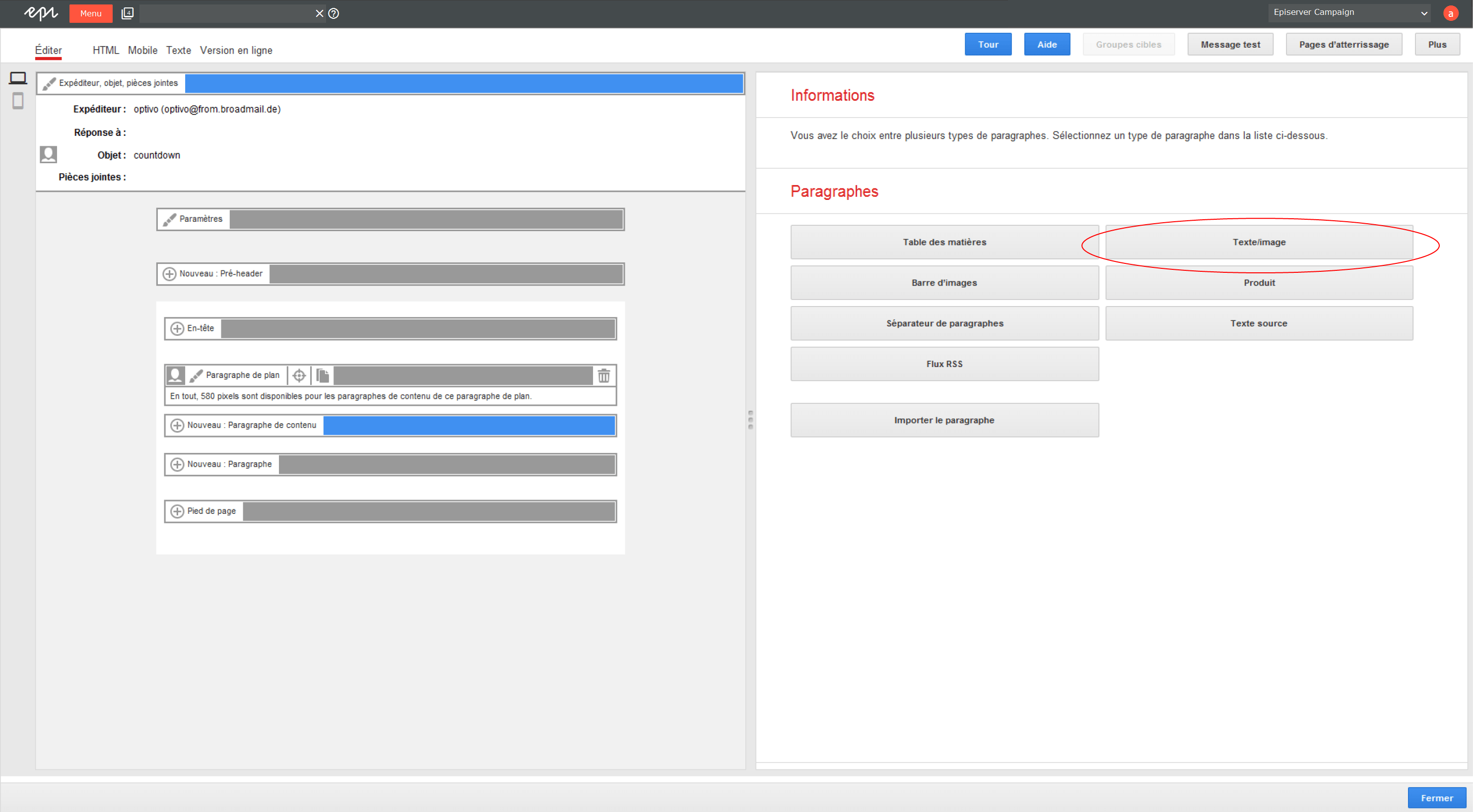Click the Nouveau : Paragraphe bar label
The height and width of the screenshot is (812, 1473).
point(229,465)
